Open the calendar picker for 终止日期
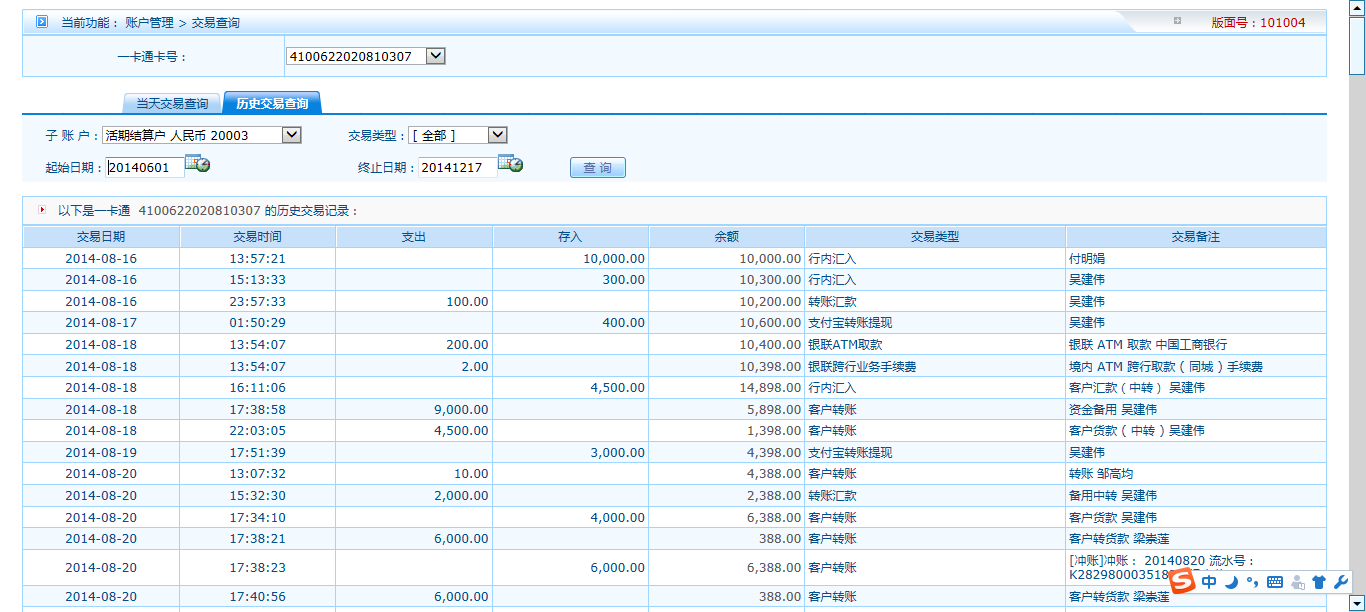Image resolution: width=1366 pixels, height=612 pixels. click(510, 165)
